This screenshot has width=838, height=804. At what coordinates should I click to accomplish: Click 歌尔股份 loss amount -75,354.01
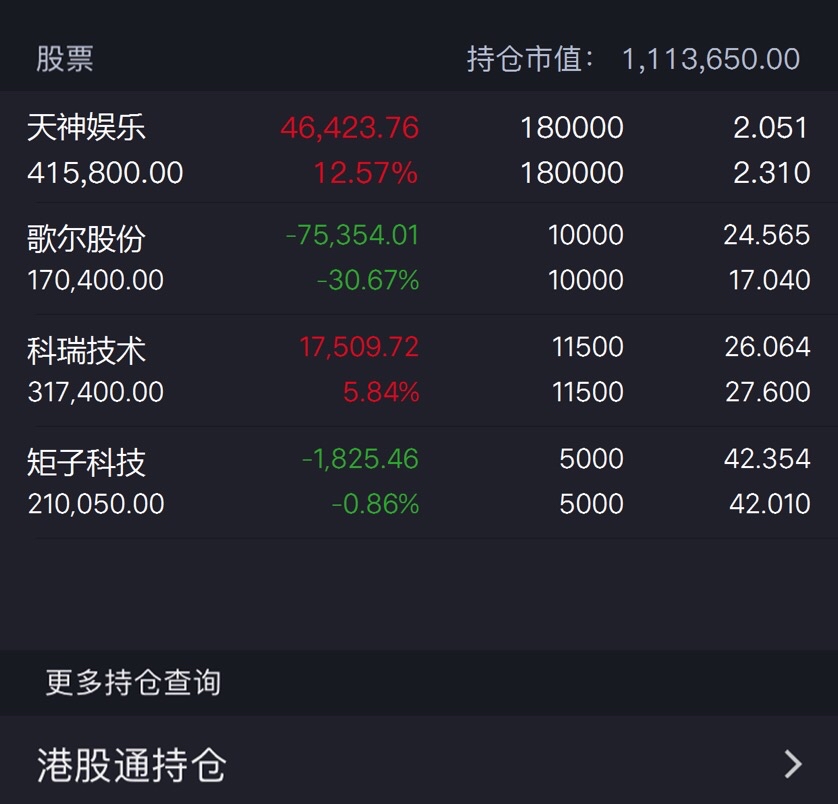point(352,235)
